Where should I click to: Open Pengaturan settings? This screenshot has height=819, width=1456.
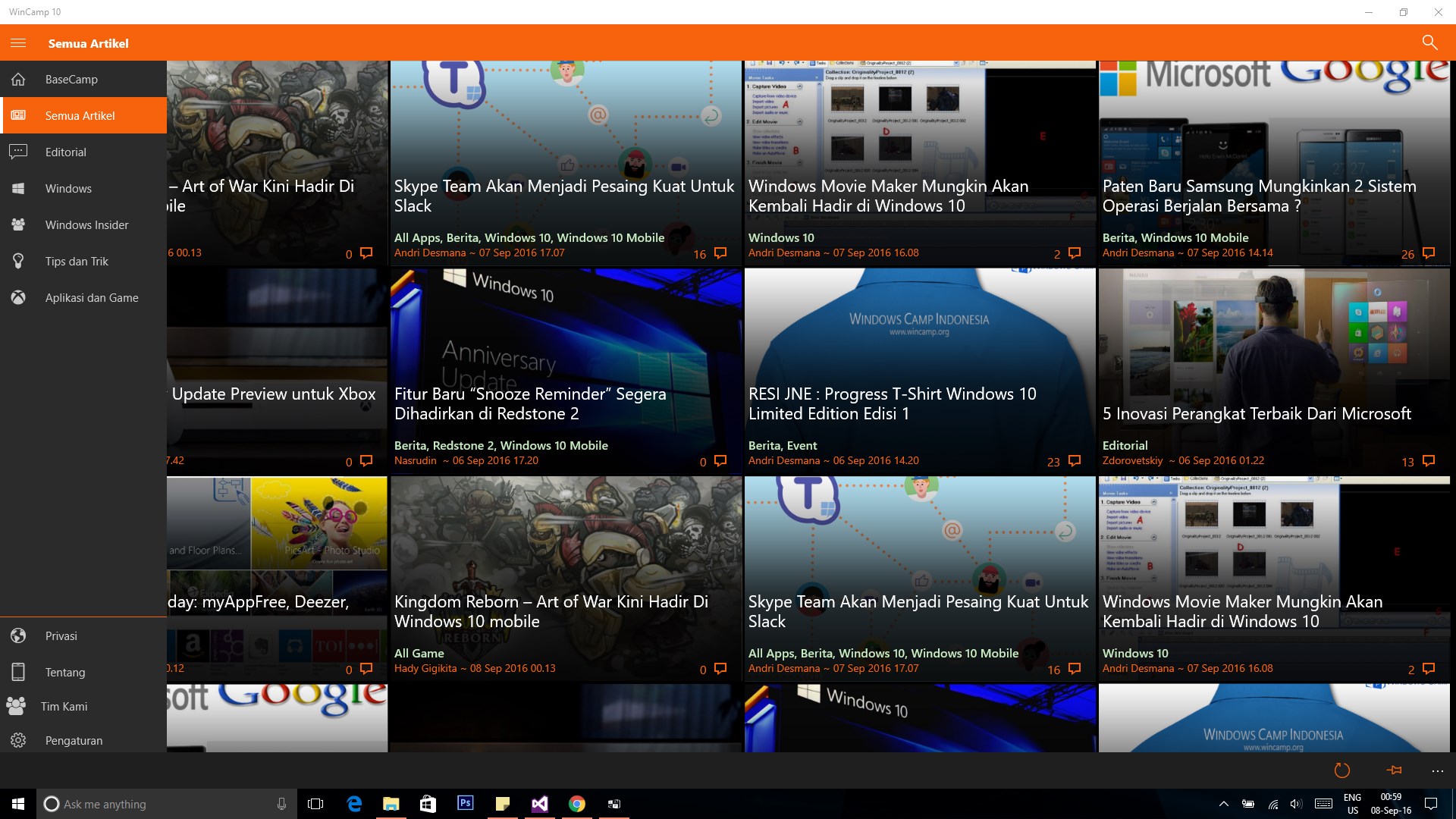[74, 741]
